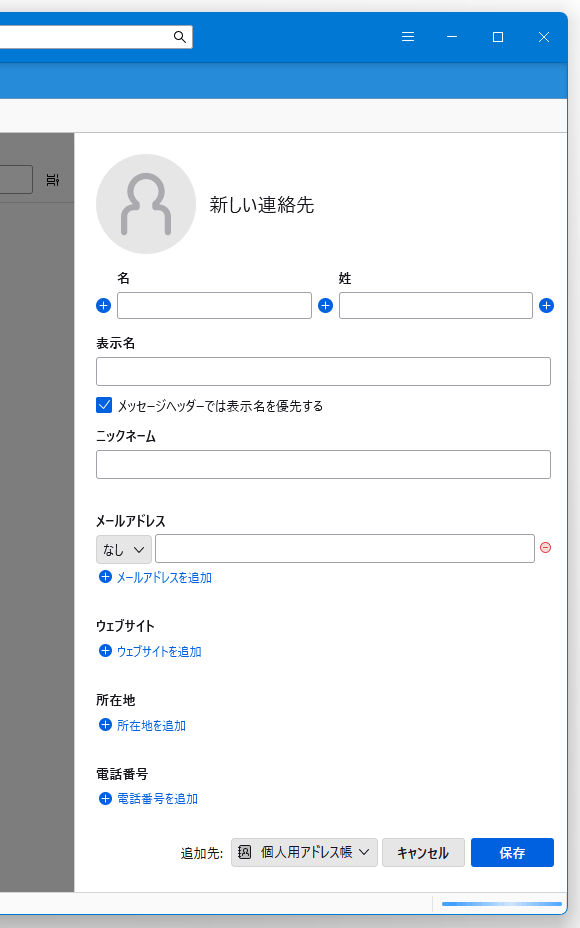Click the キャンセル button
Screen dimensions: 580x928
[x=423, y=852]
